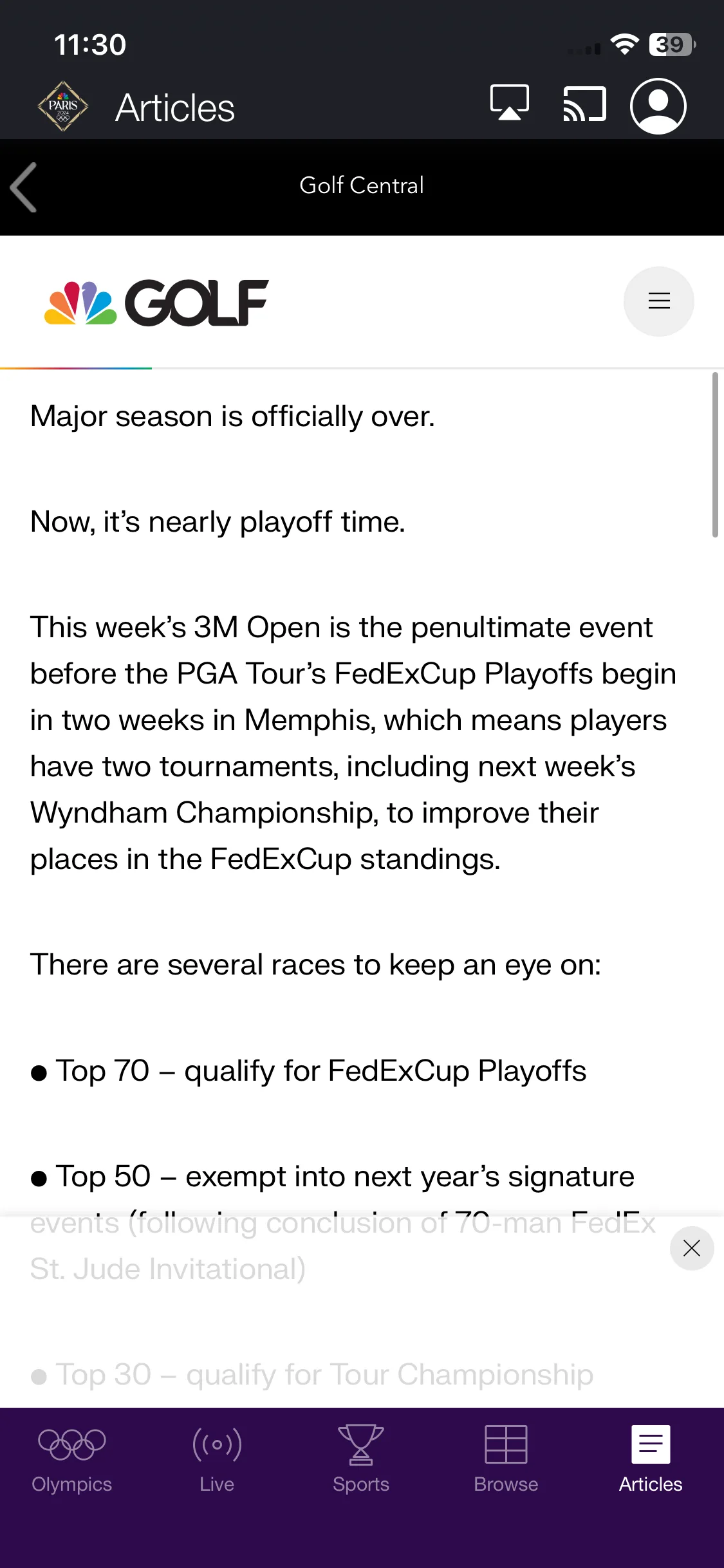Tap the NBC Golf peacock logo
This screenshot has width=724, height=1568.
coord(156,303)
